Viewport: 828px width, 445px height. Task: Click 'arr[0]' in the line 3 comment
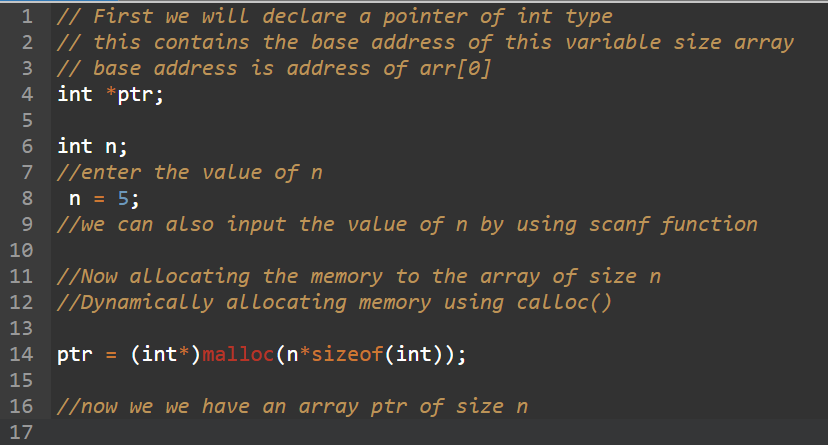point(455,69)
